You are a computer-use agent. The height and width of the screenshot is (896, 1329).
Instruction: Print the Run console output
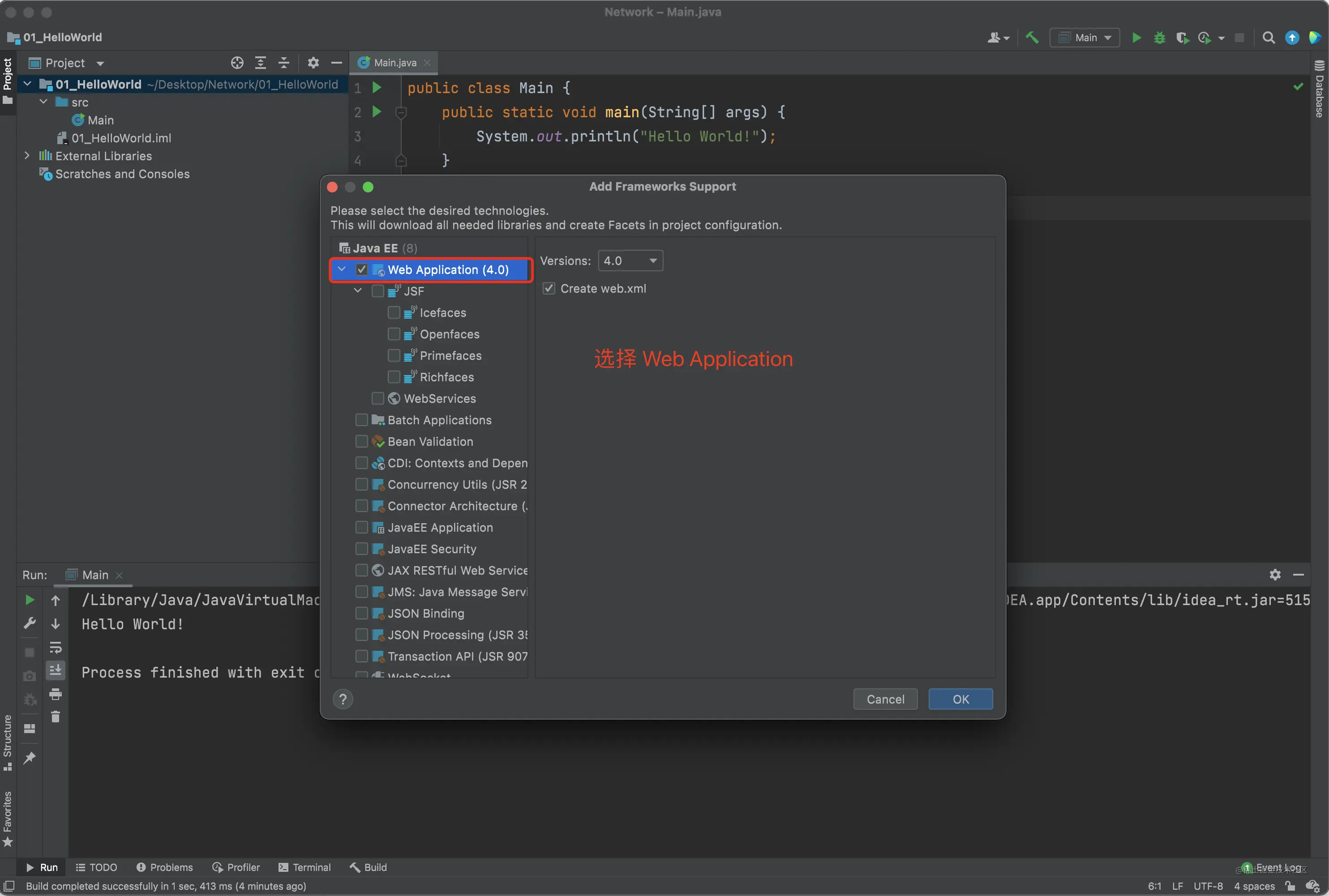pos(56,694)
